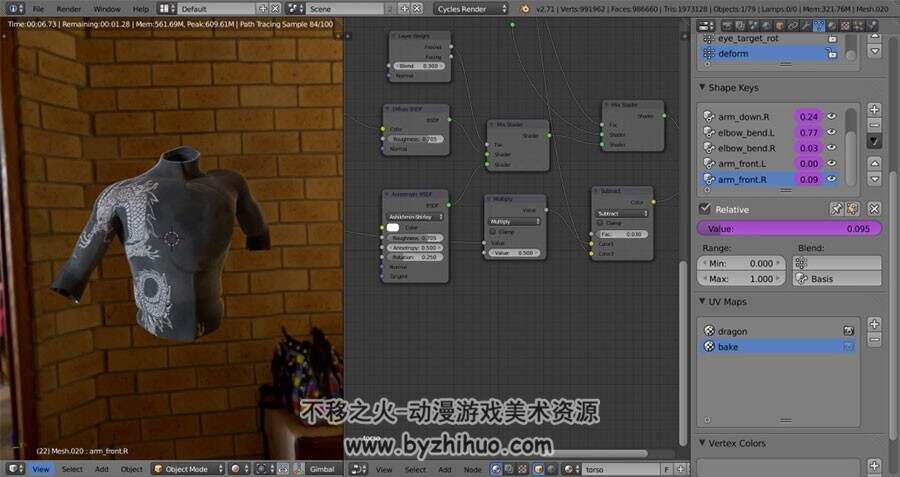Image resolution: width=900 pixels, height=477 pixels.
Task: Open the Constraints chain-link properties tab
Action: [793, 25]
